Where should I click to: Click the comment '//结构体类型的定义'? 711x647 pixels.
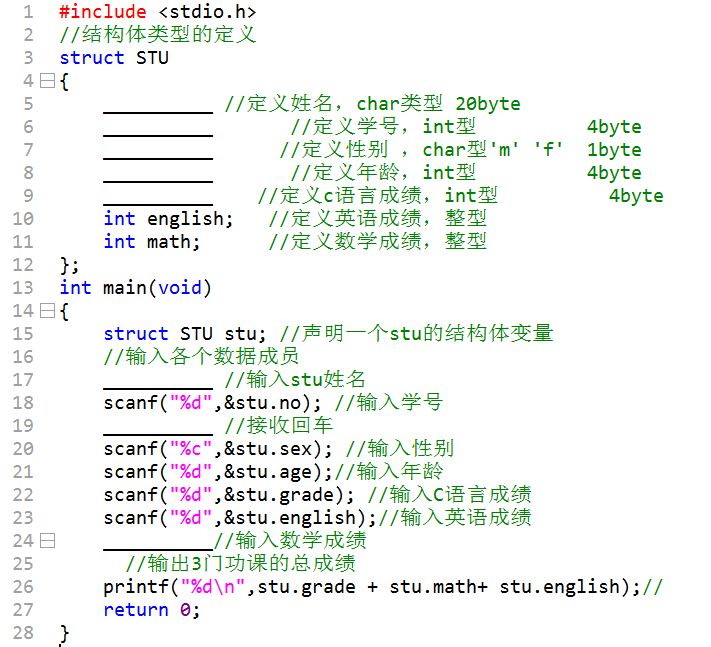(158, 35)
